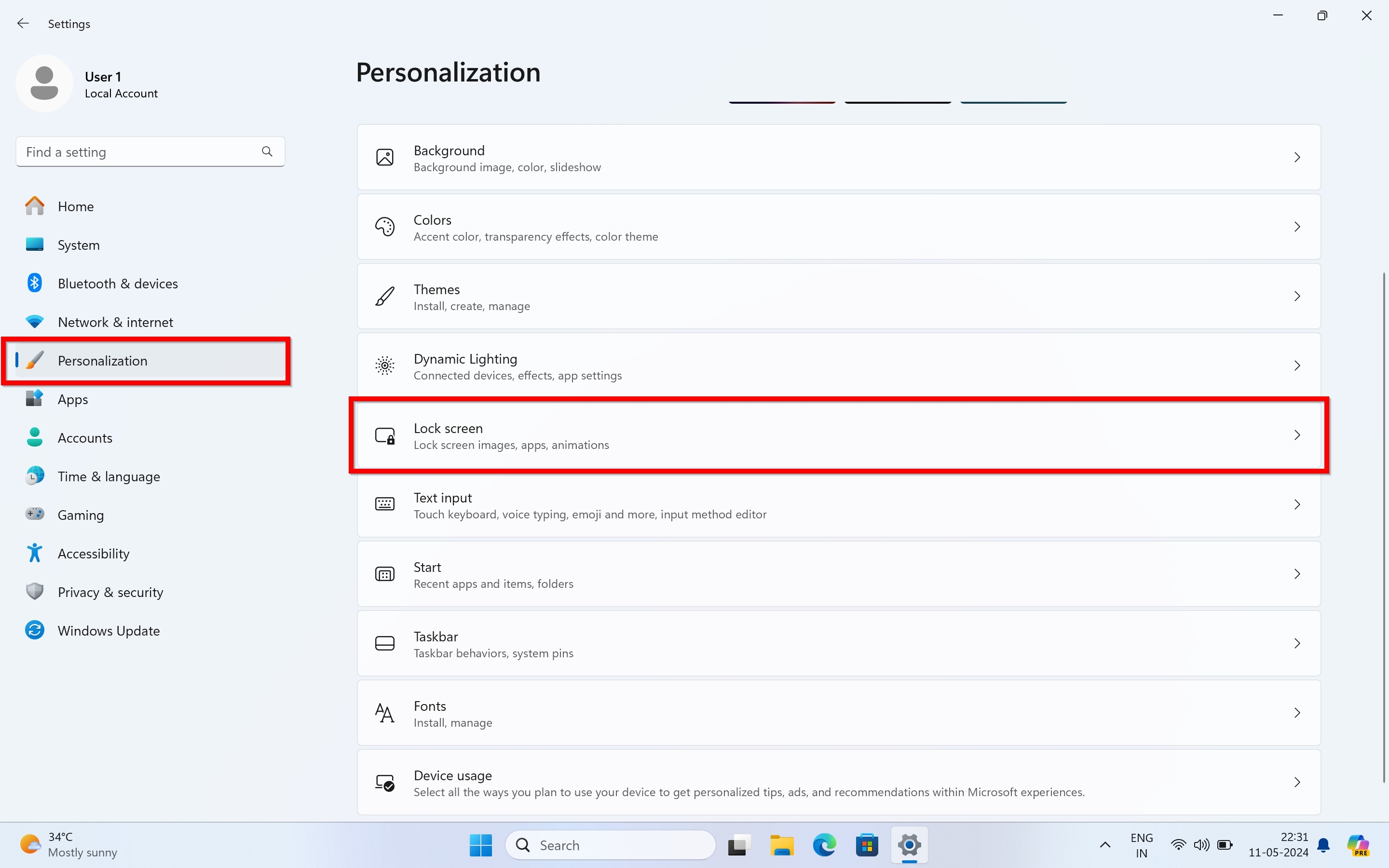This screenshot has width=1389, height=868.
Task: Show hidden icons in system tray
Action: coord(1105,845)
